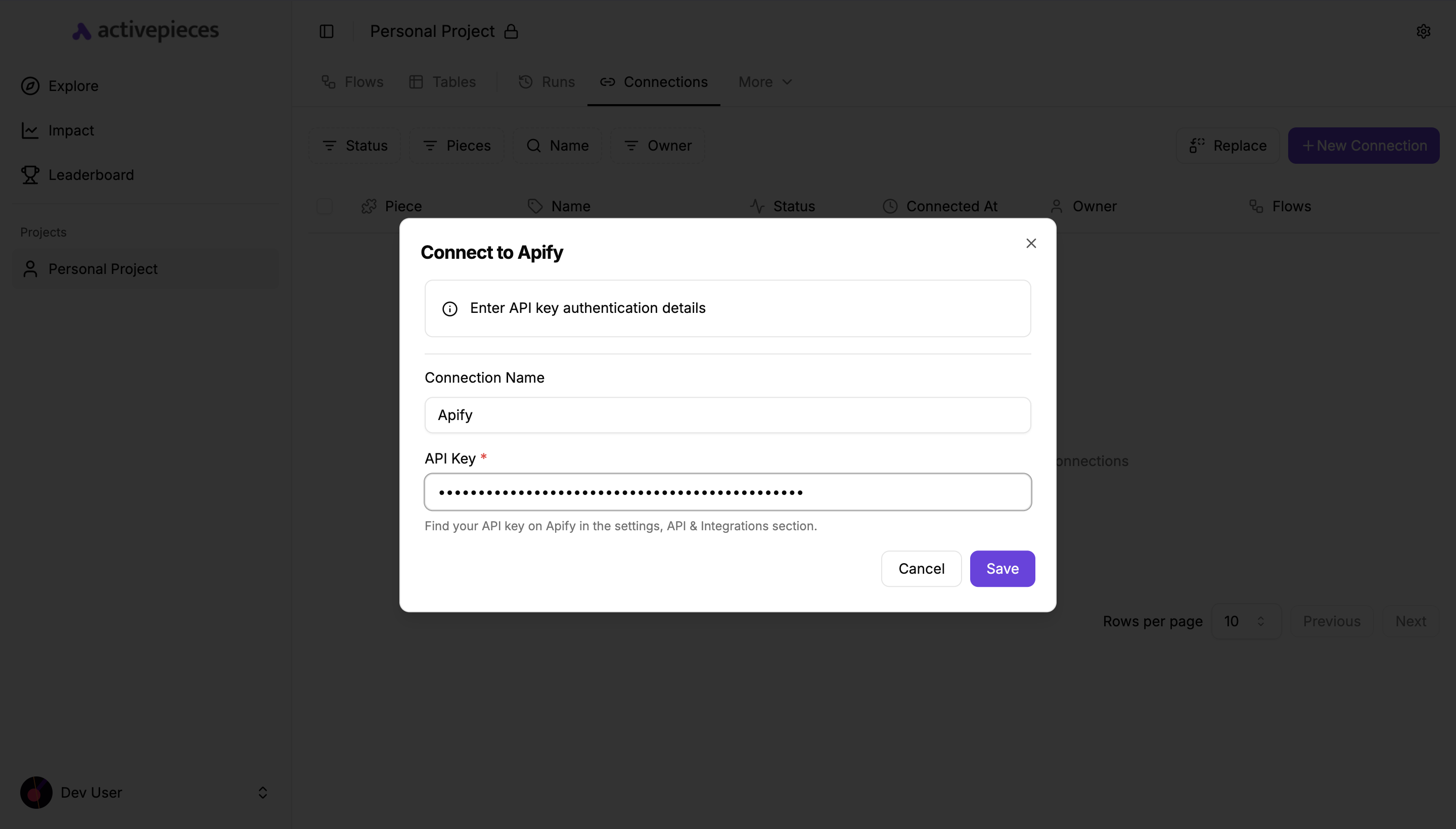The width and height of the screenshot is (1456, 829).
Task: Click the info icon in the Apify dialog
Action: tap(449, 308)
